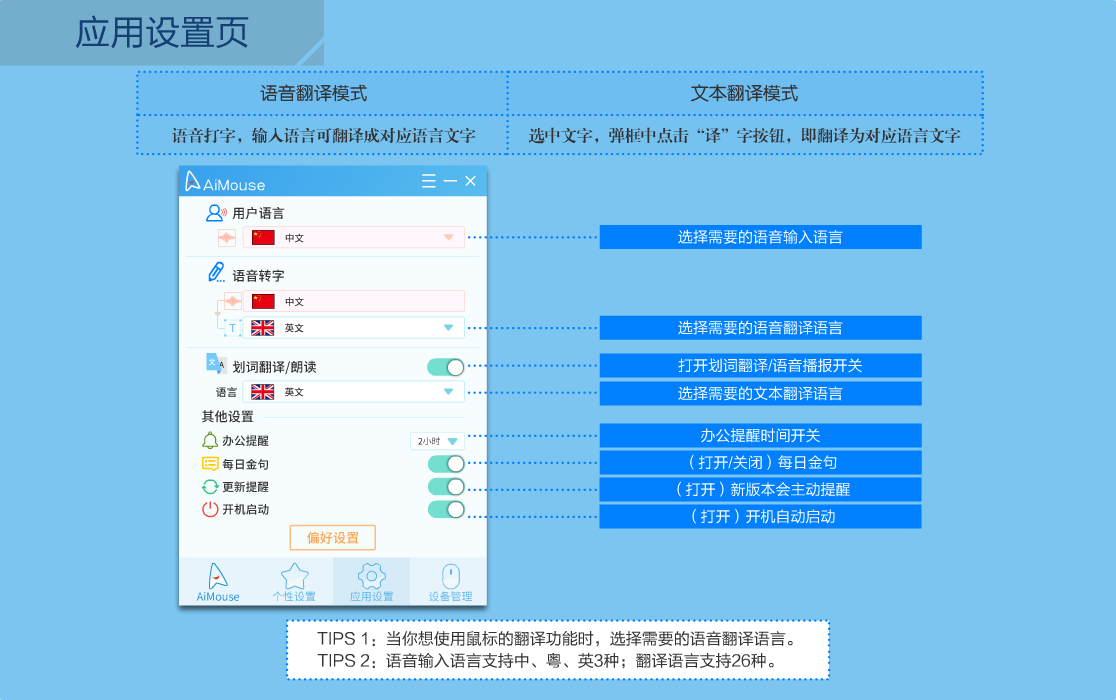
Task: Click the user language person icon
Action: pos(216,213)
